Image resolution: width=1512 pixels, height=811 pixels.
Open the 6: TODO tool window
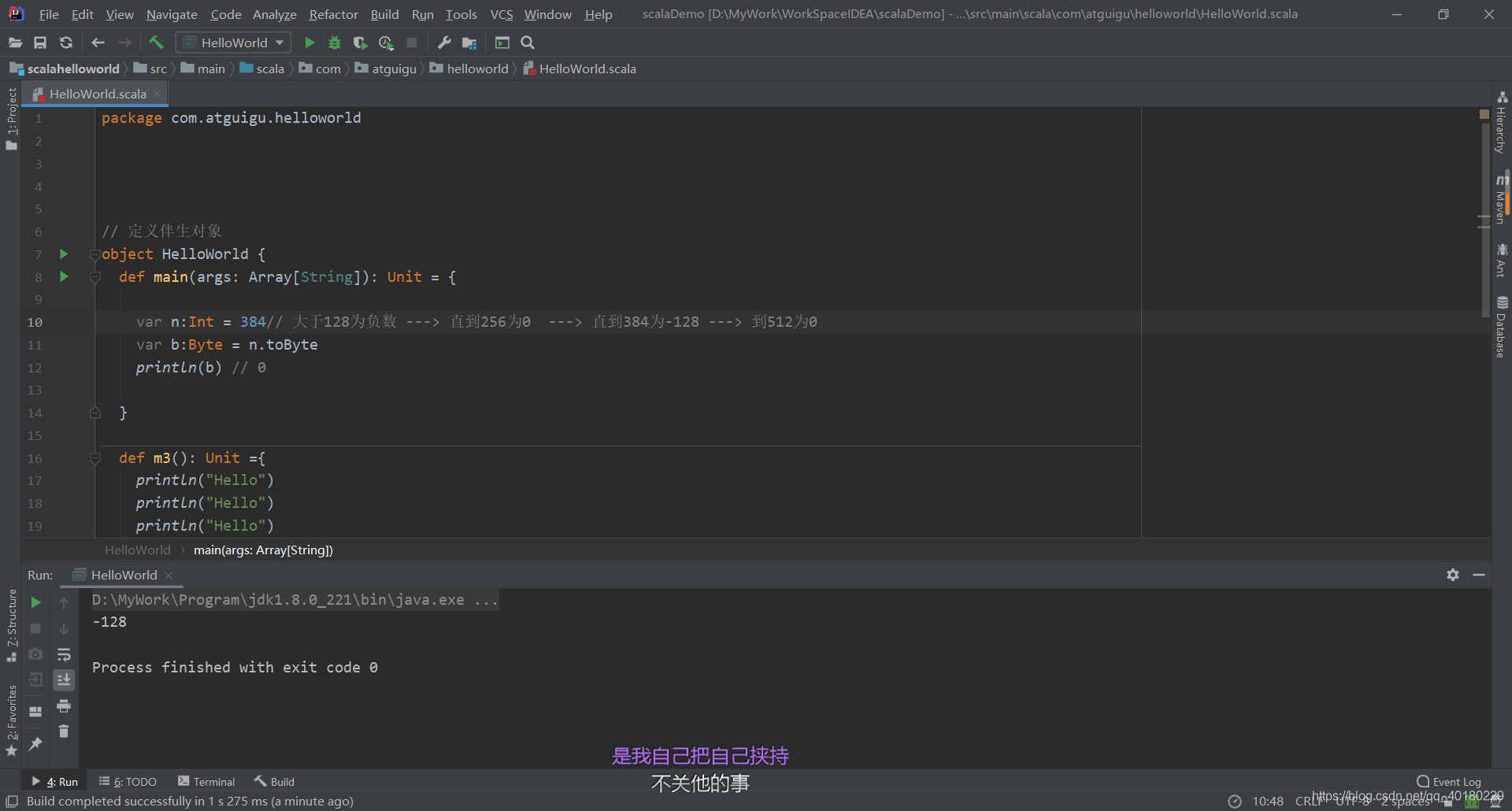(x=128, y=782)
